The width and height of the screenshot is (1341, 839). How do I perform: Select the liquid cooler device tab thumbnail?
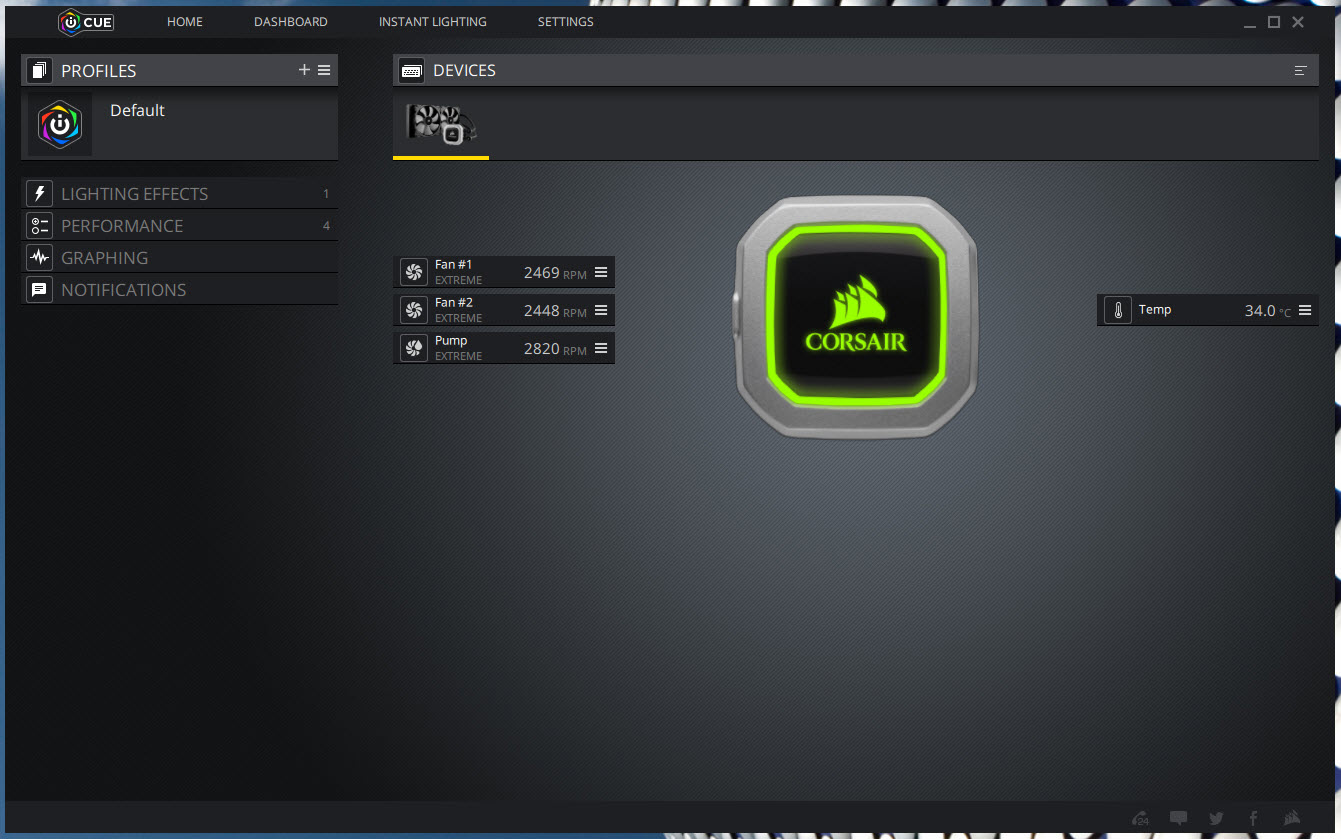441,123
